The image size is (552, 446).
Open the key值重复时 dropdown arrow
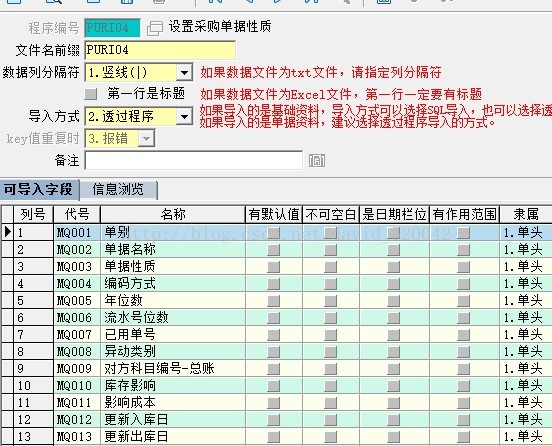click(146, 139)
